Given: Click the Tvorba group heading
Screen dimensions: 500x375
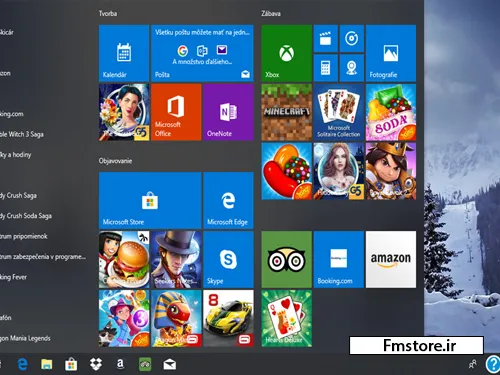Looking at the screenshot, I should [108, 14].
